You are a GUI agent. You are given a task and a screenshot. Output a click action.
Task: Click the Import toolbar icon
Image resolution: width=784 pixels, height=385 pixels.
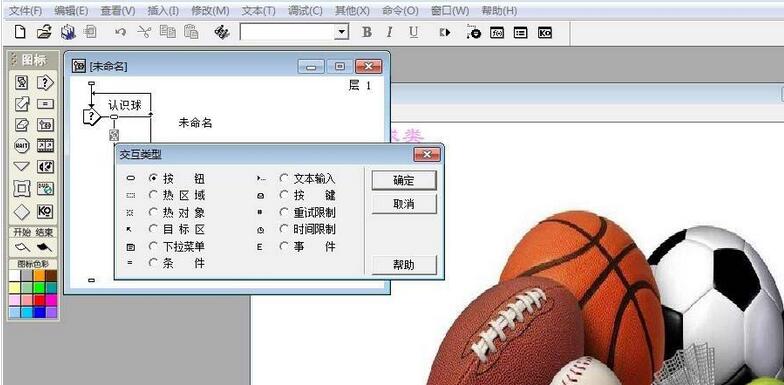(x=90, y=32)
